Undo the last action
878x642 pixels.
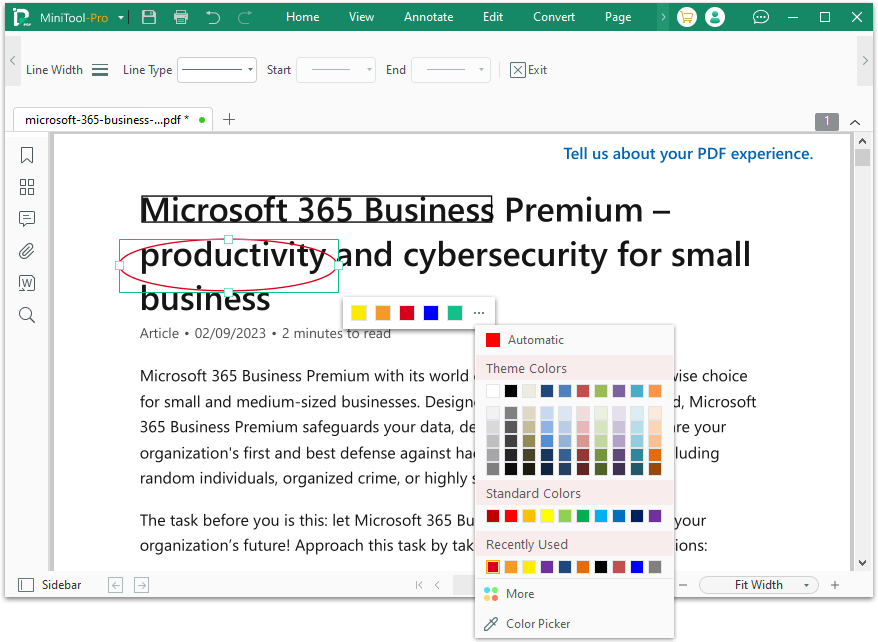[x=213, y=17]
